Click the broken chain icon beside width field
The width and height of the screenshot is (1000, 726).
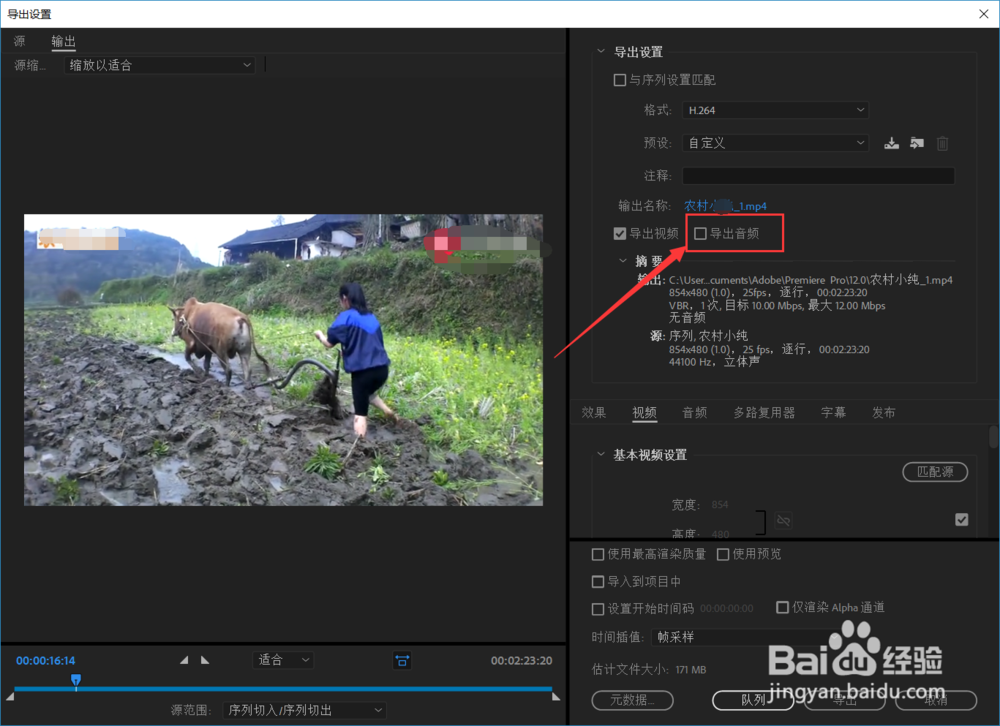pyautogui.click(x=783, y=520)
